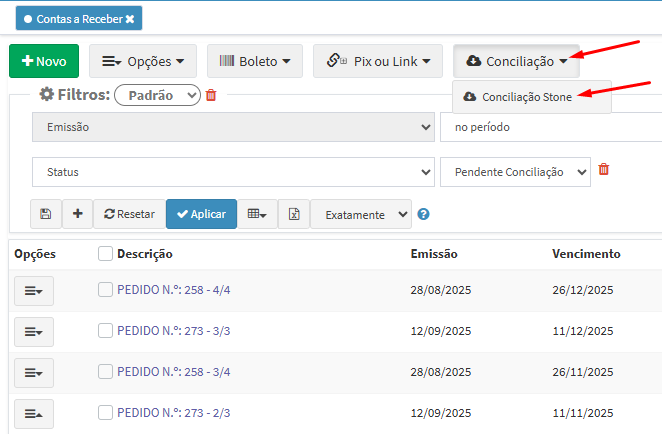Open the Exatamente match mode dropdown
Screen dimensions: 662x434
360,214
